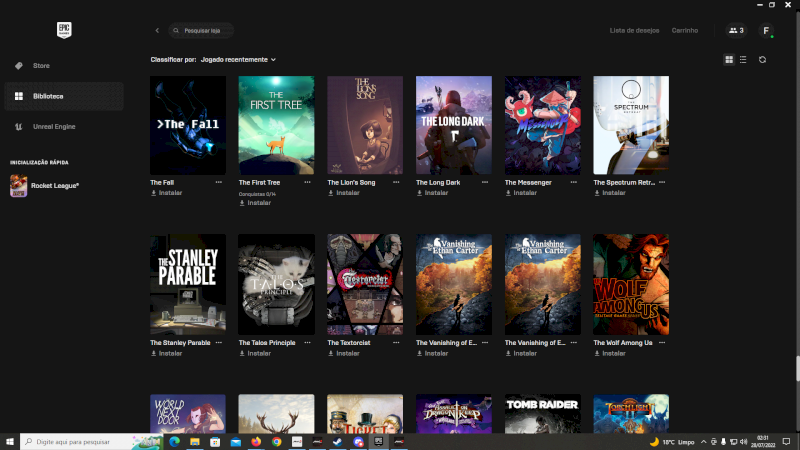Open Microsoft Edge from taskbar
Image resolution: width=800 pixels, height=450 pixels.
[x=174, y=442]
